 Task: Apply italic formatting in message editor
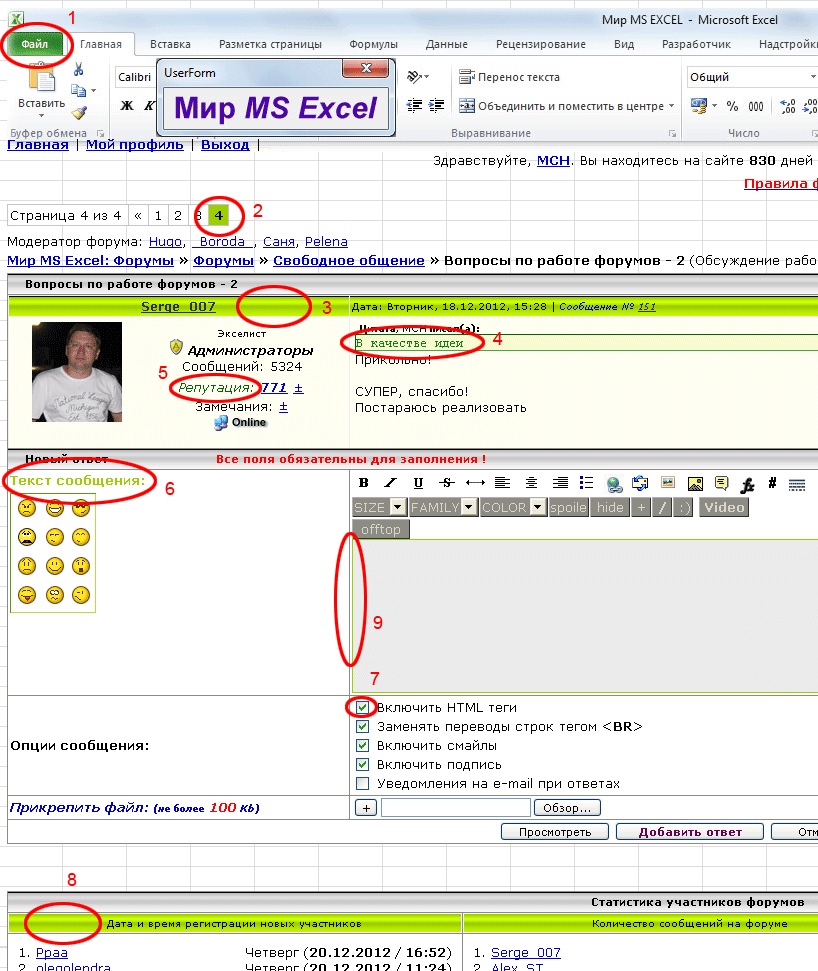tap(390, 483)
